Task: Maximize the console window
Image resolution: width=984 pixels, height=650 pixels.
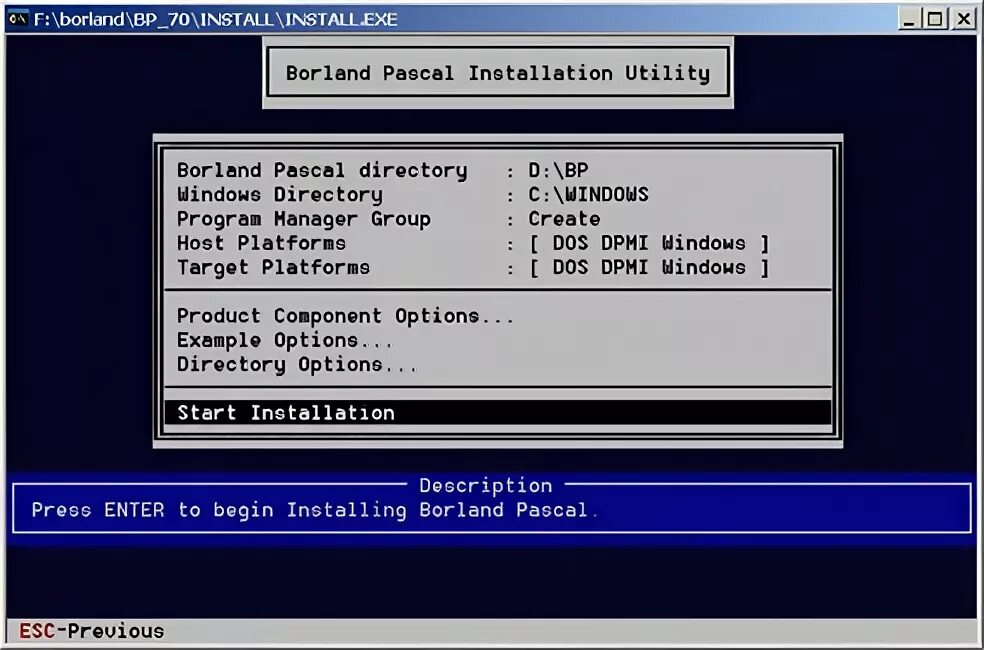Action: pos(934,19)
